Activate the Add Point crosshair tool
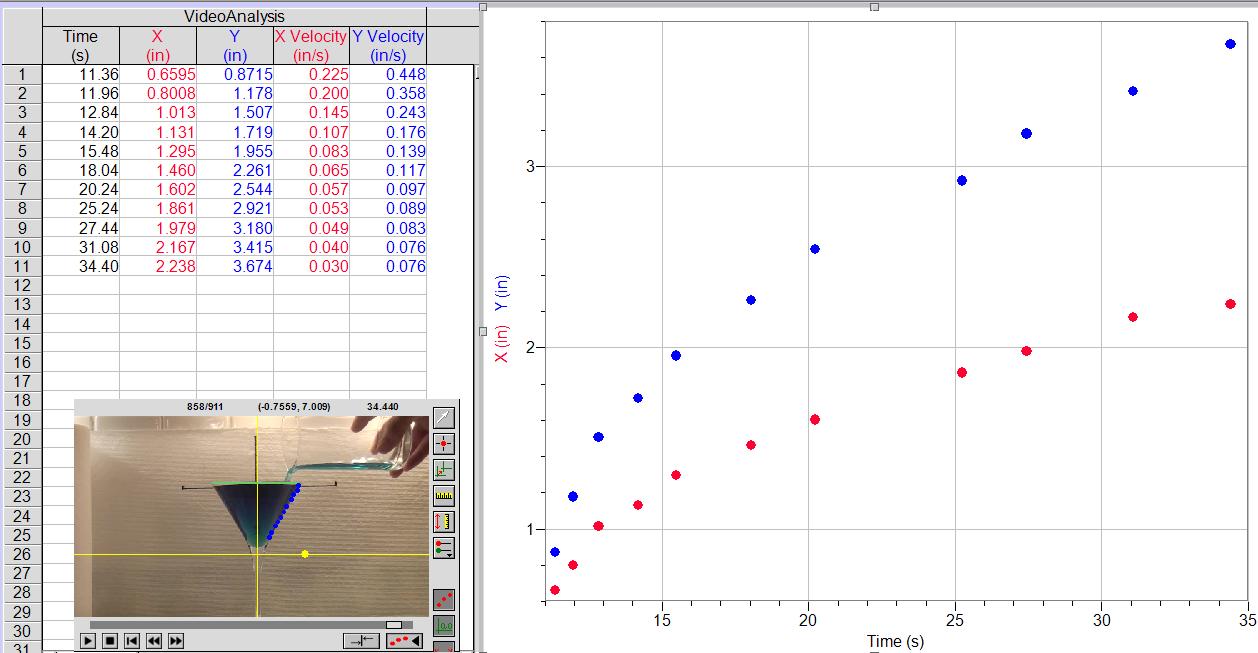This screenshot has width=1258, height=653. (444, 443)
